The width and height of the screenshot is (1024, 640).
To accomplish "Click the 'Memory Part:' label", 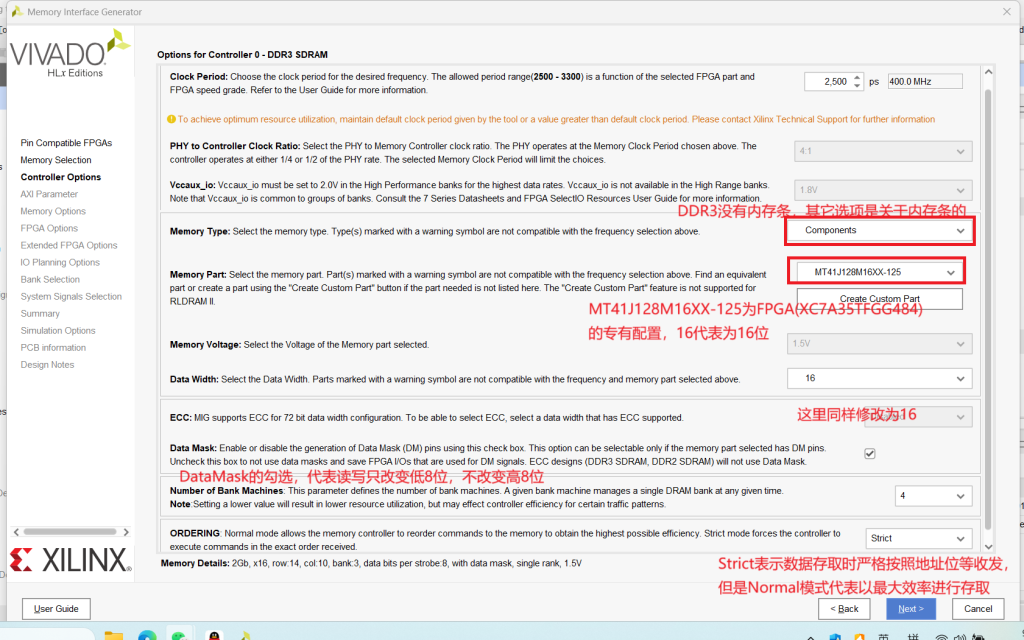I will tap(198, 274).
